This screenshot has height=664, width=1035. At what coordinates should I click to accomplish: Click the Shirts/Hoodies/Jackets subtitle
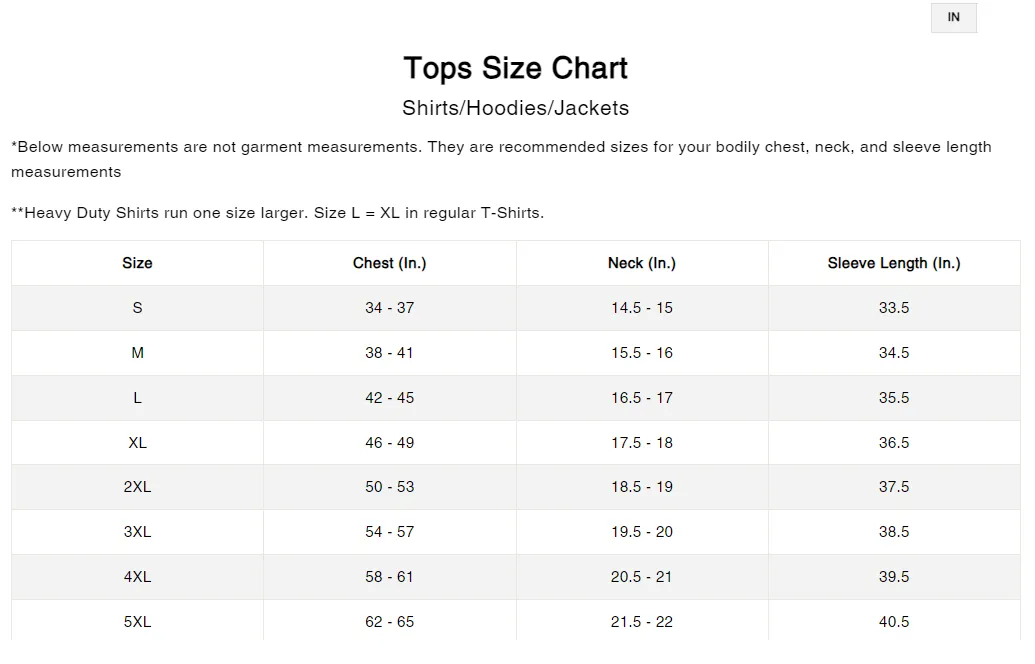(x=516, y=108)
